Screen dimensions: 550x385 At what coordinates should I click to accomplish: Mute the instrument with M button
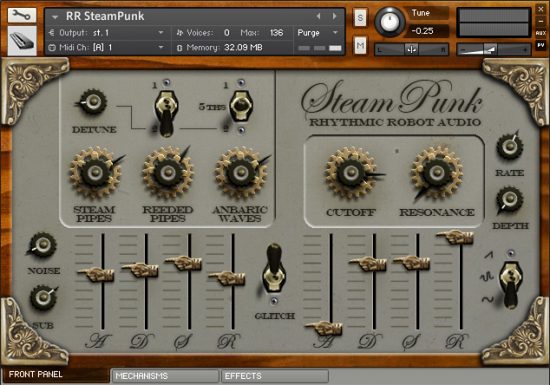360,46
